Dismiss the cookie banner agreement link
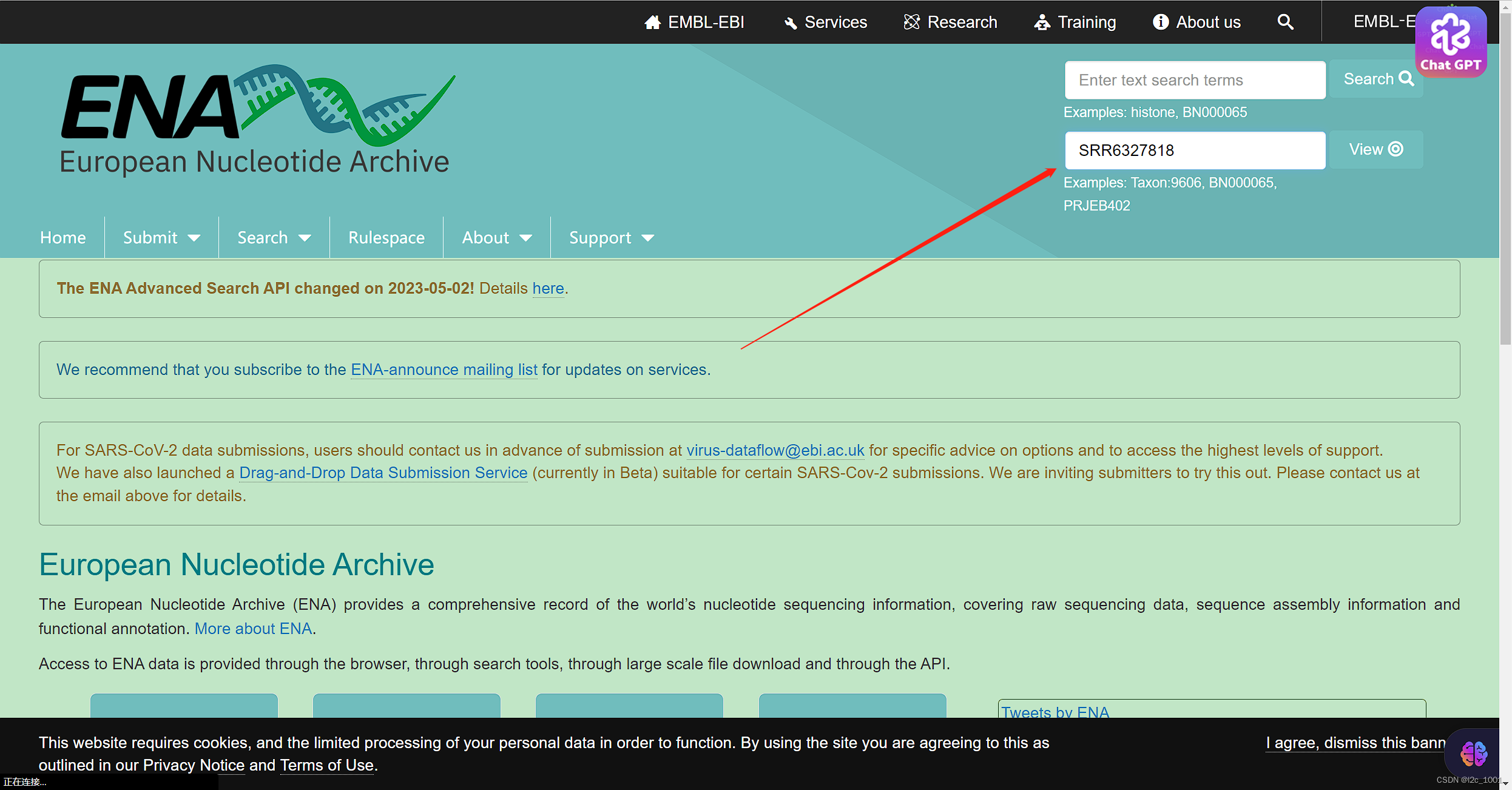Viewport: 1512px width, 790px height. 1354,743
